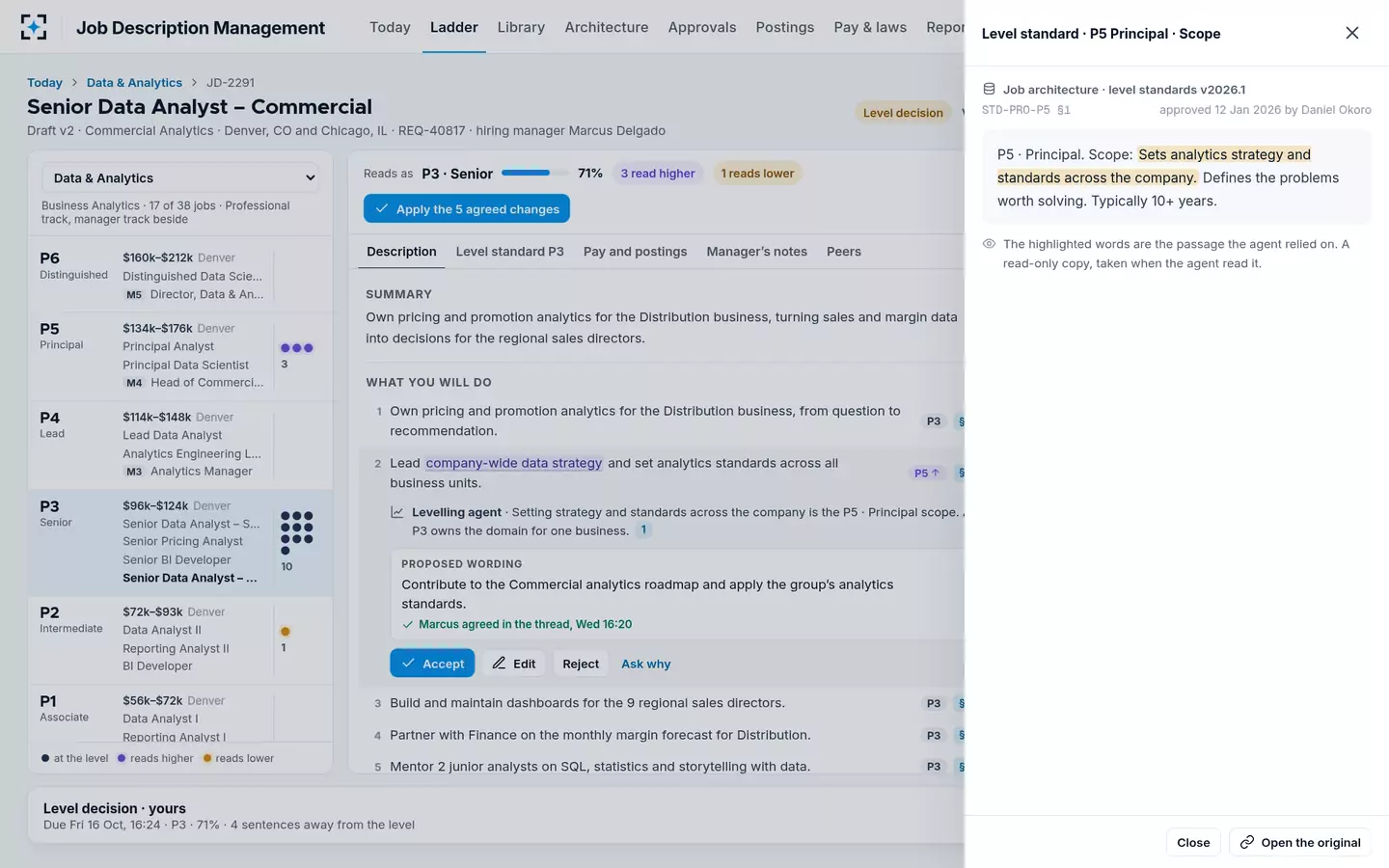The image size is (1389, 868).
Task: Click the 71% reads-as progress bar
Action: pos(535,174)
